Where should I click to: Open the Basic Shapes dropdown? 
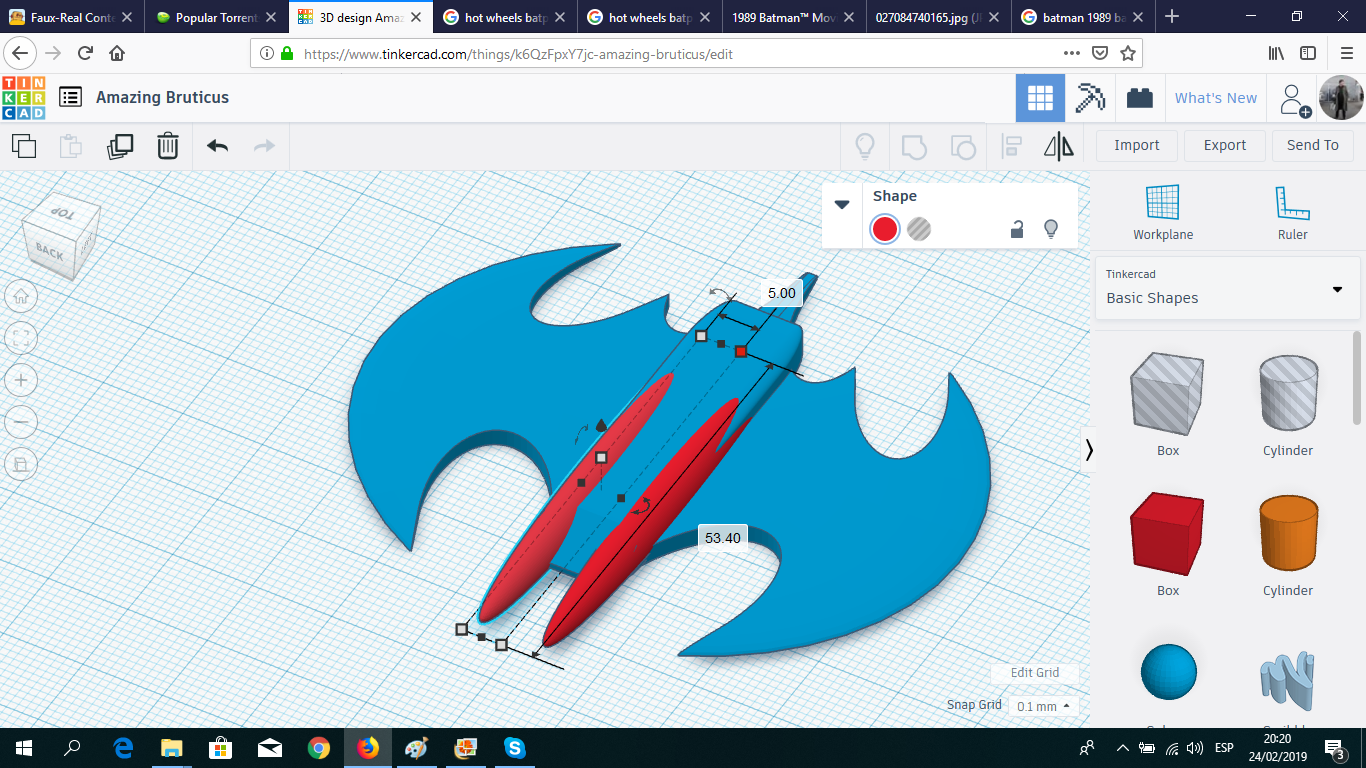pyautogui.click(x=1337, y=289)
